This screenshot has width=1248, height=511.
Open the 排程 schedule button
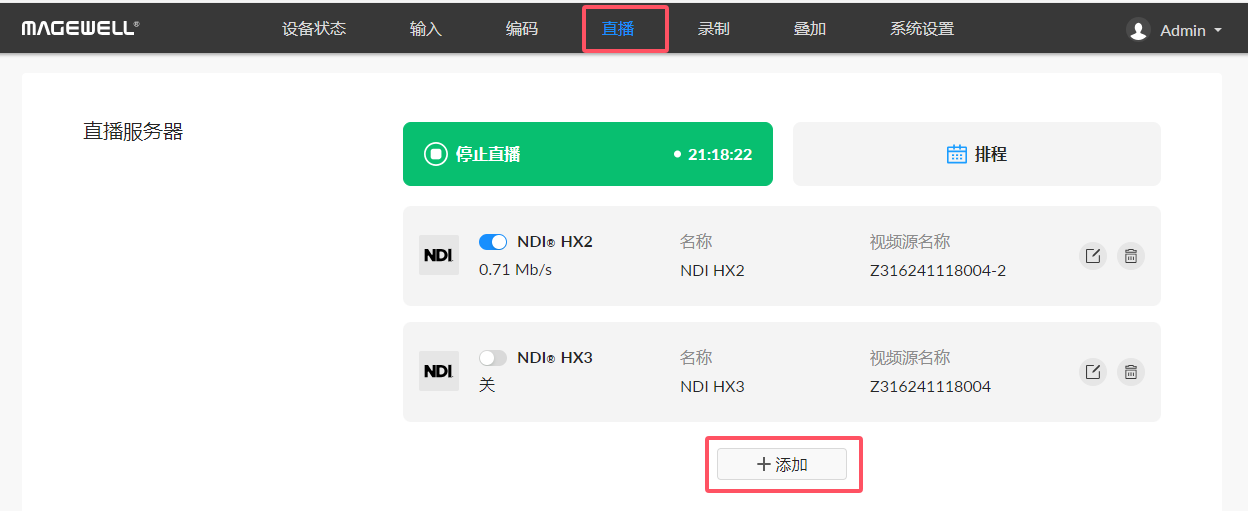[x=977, y=154]
